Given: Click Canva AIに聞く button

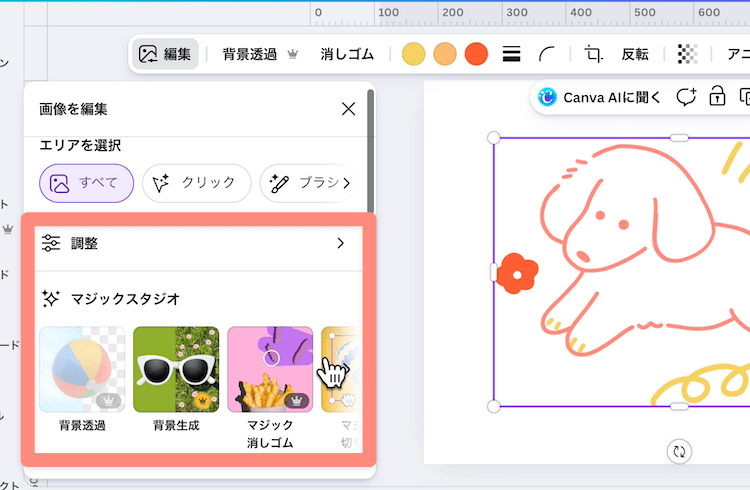Looking at the screenshot, I should 599,97.
